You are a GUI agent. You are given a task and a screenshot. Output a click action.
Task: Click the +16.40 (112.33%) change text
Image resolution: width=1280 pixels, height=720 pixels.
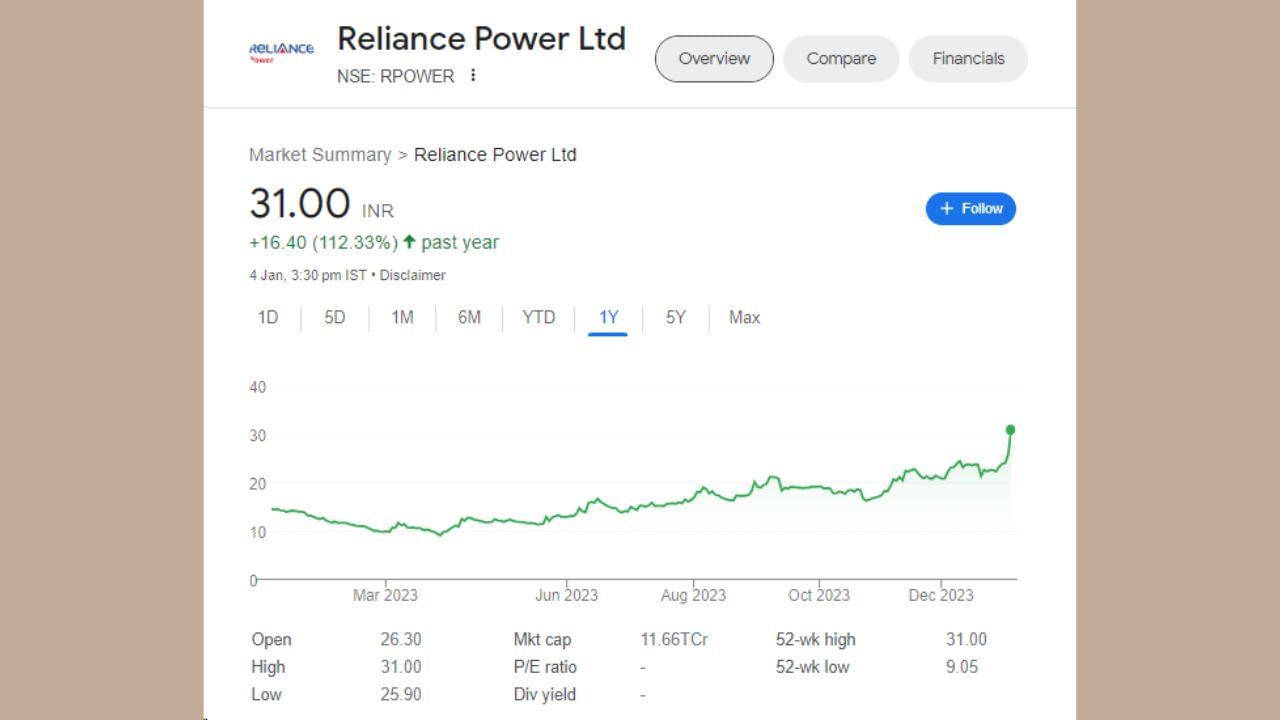click(323, 242)
